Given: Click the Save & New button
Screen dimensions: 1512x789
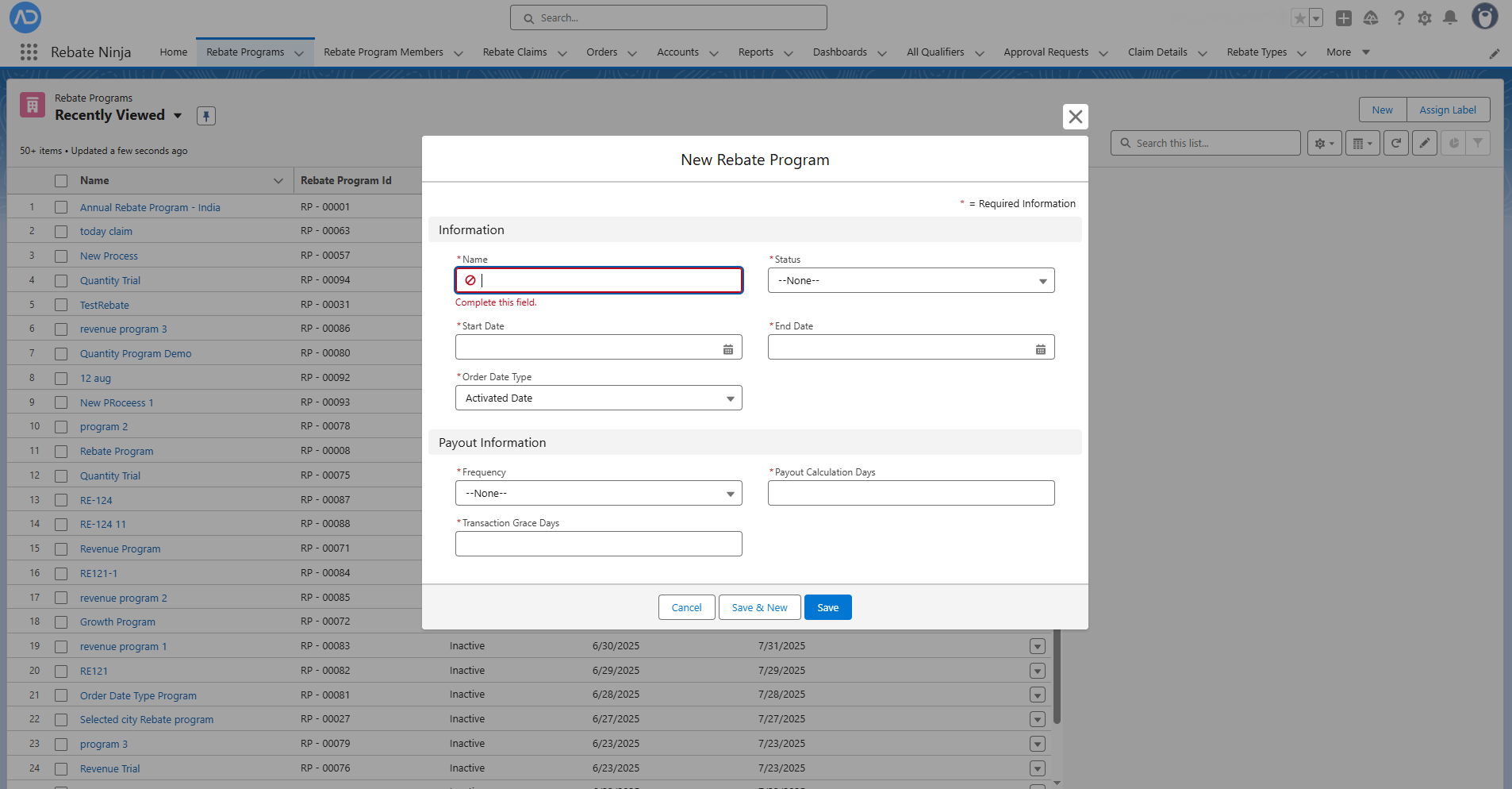Looking at the screenshot, I should [758, 607].
